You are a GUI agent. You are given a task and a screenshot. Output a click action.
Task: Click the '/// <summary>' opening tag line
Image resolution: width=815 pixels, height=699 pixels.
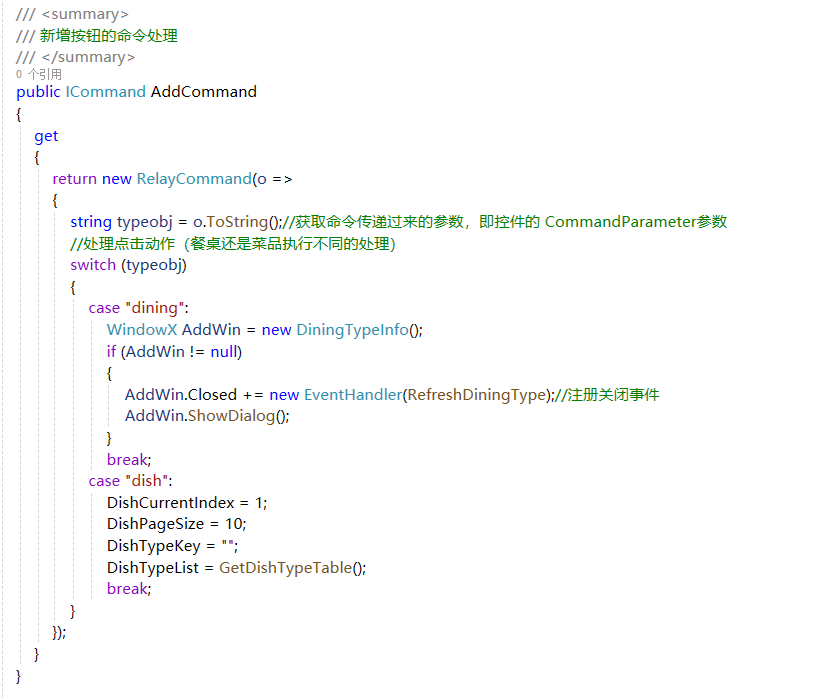pos(72,15)
